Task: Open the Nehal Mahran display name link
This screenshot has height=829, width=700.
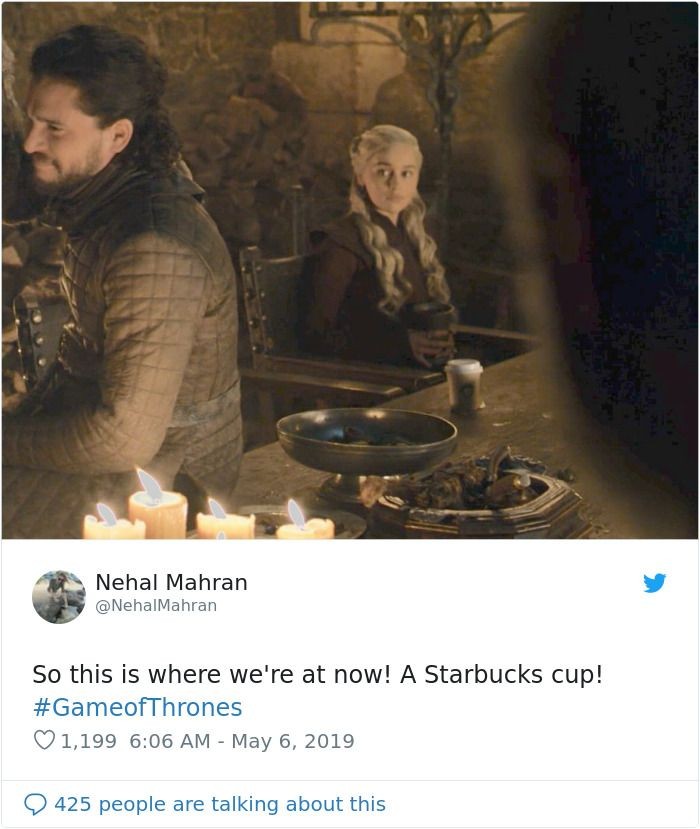Action: click(x=171, y=583)
